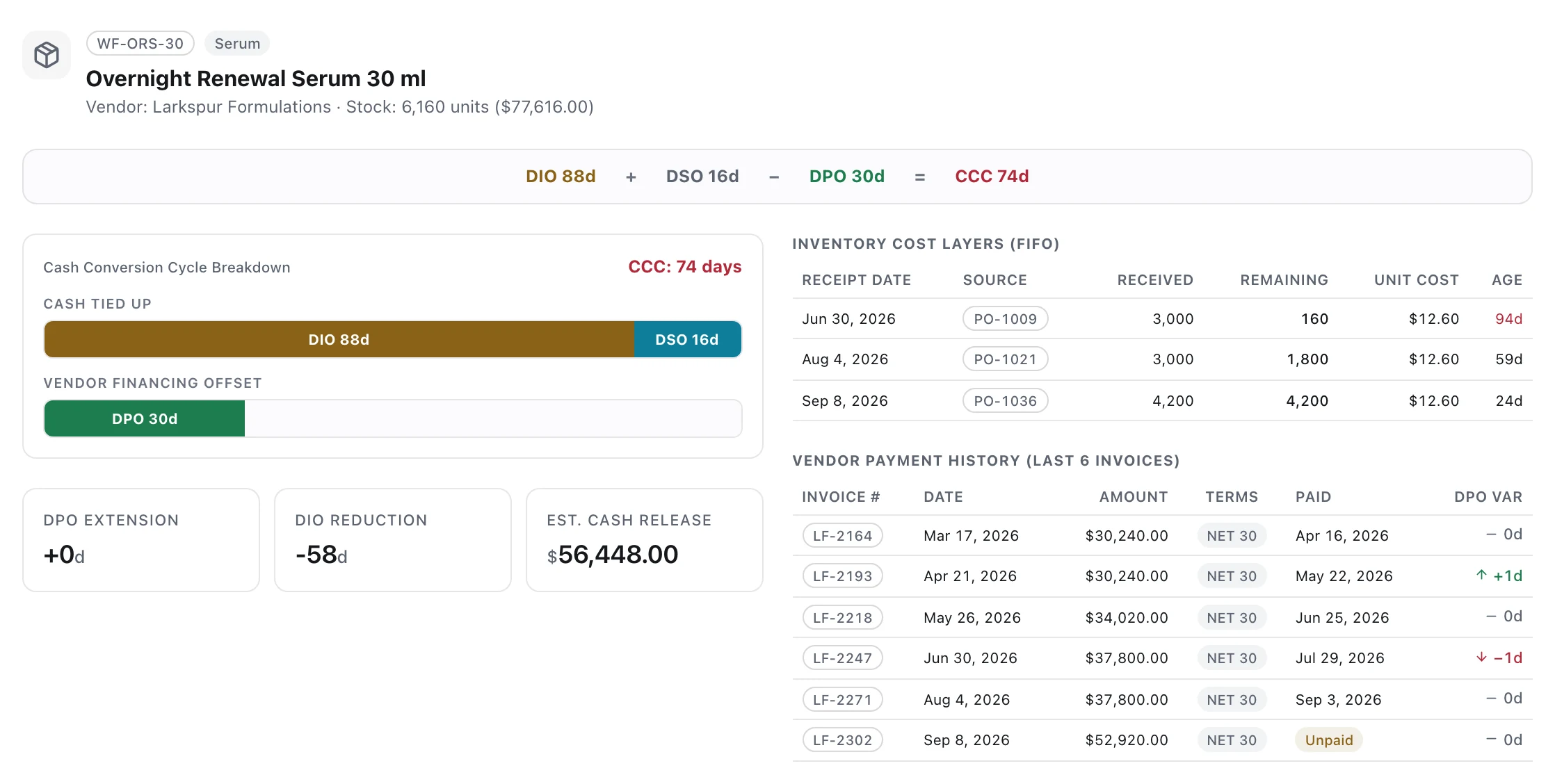
Task: Click the 4,200 remaining quantity
Action: point(1307,401)
